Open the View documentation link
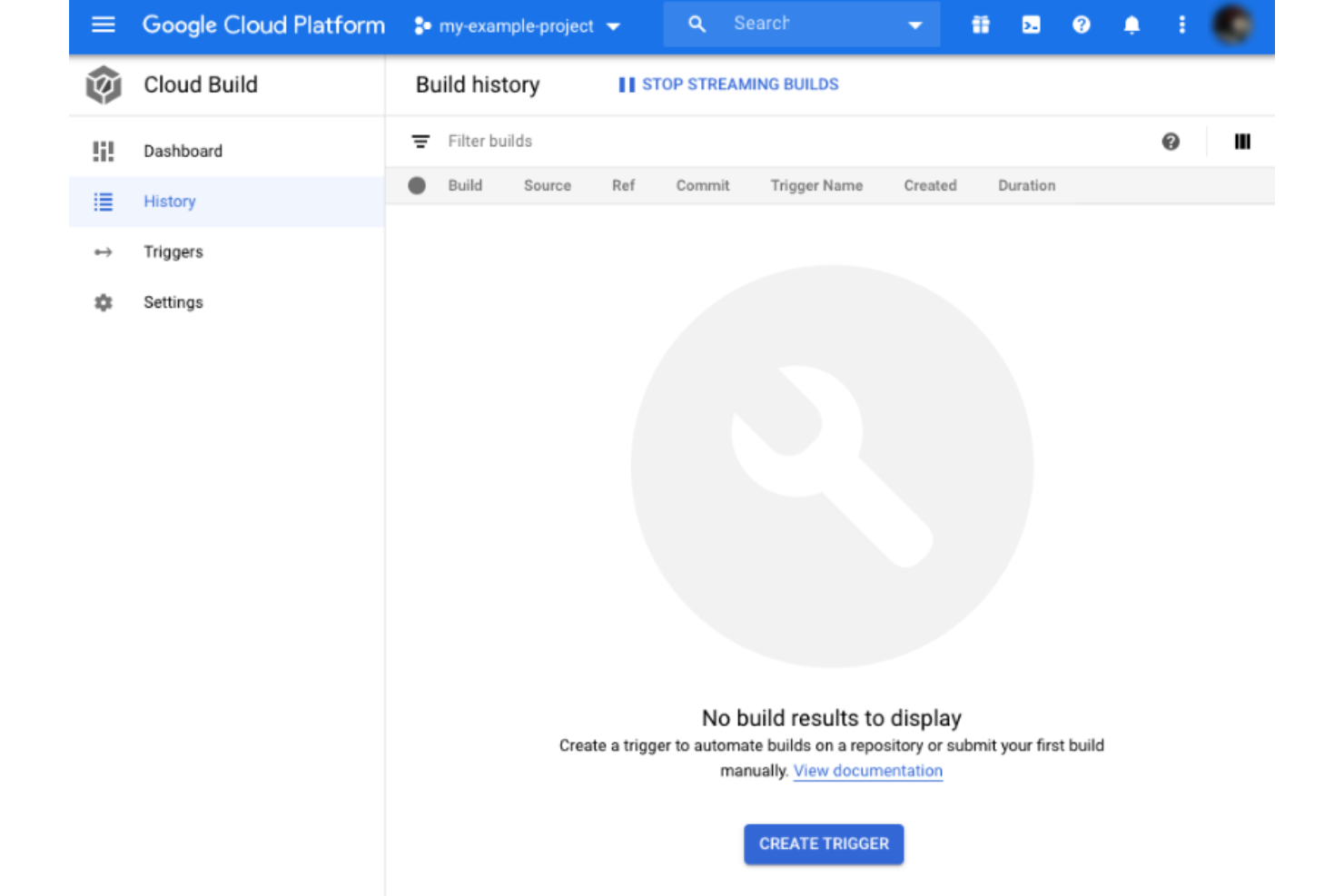The width and height of the screenshot is (1344, 896). click(868, 771)
